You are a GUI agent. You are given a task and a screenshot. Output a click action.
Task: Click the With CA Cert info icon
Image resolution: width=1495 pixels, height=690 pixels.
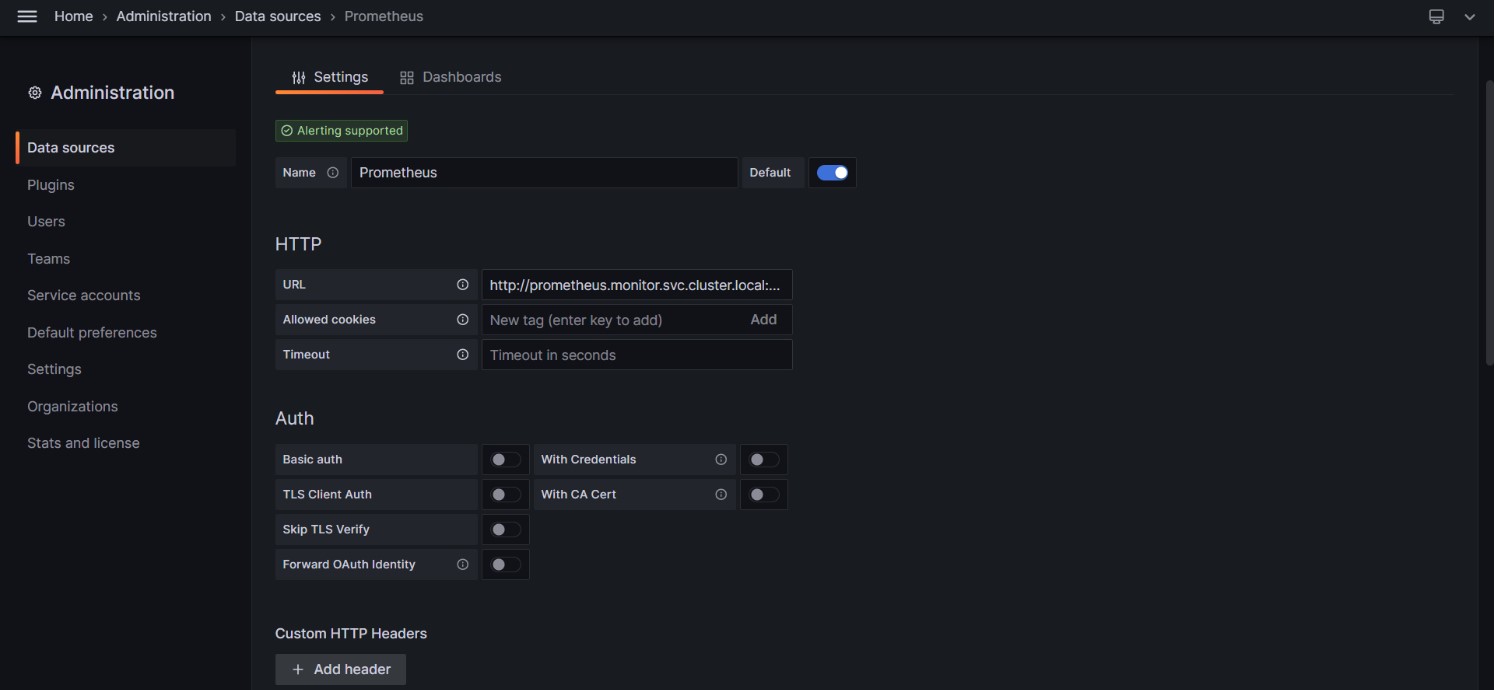pos(721,494)
